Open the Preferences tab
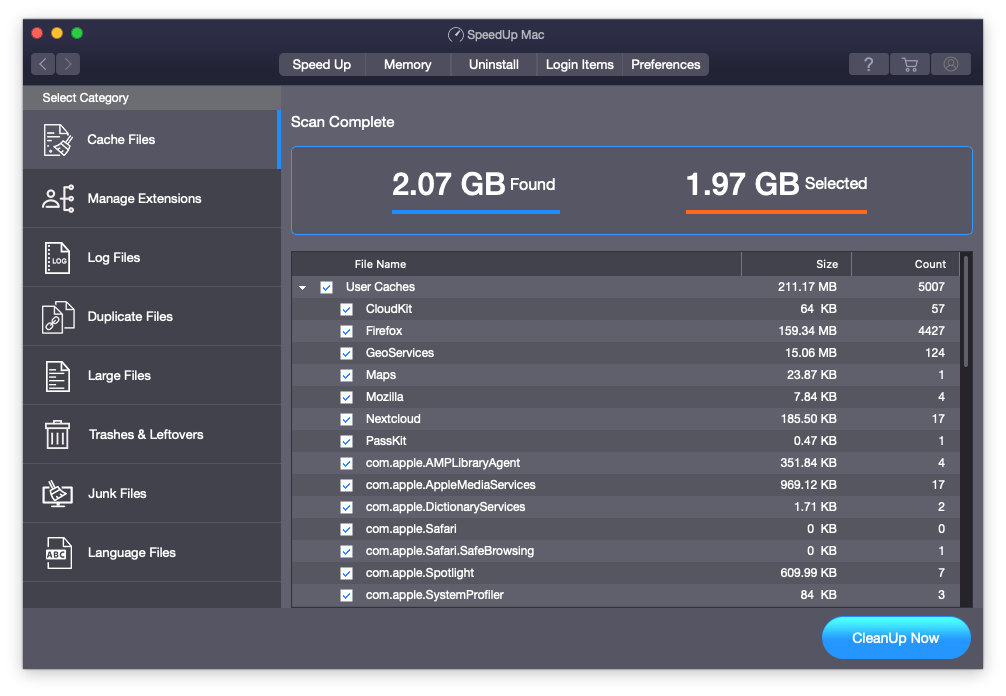Screen dimensions: 1006x696 click(666, 64)
